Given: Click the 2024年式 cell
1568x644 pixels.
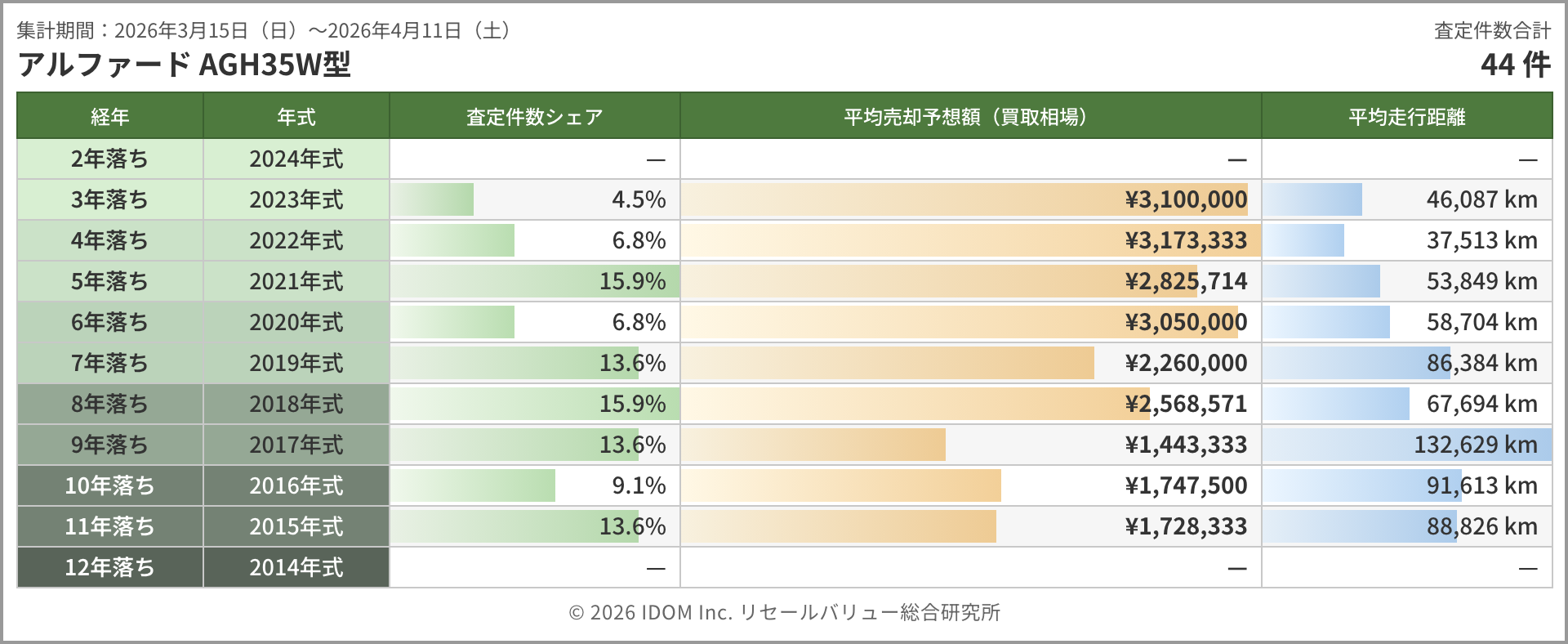Looking at the screenshot, I should [x=296, y=159].
